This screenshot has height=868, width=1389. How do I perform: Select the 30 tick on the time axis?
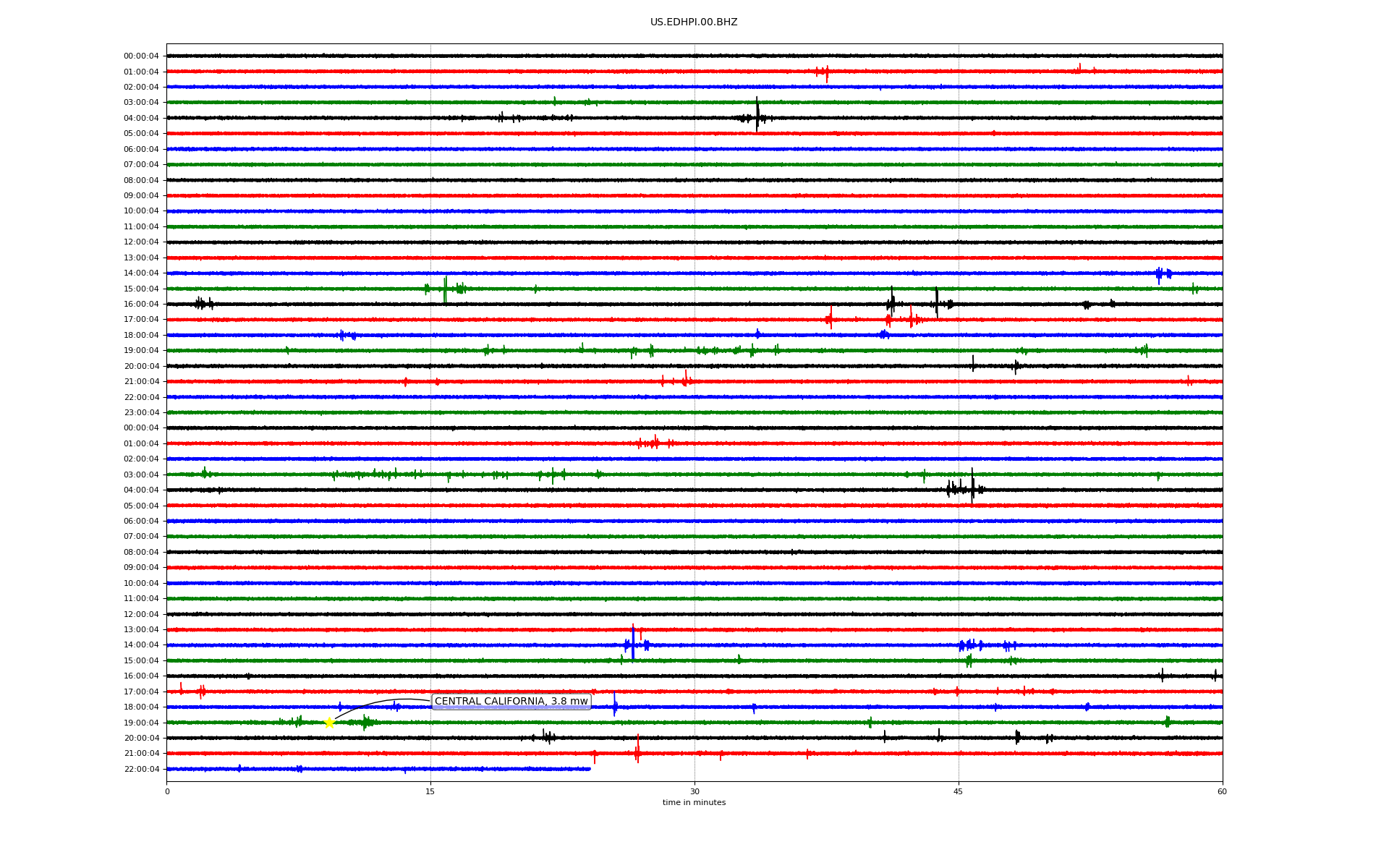[694, 791]
